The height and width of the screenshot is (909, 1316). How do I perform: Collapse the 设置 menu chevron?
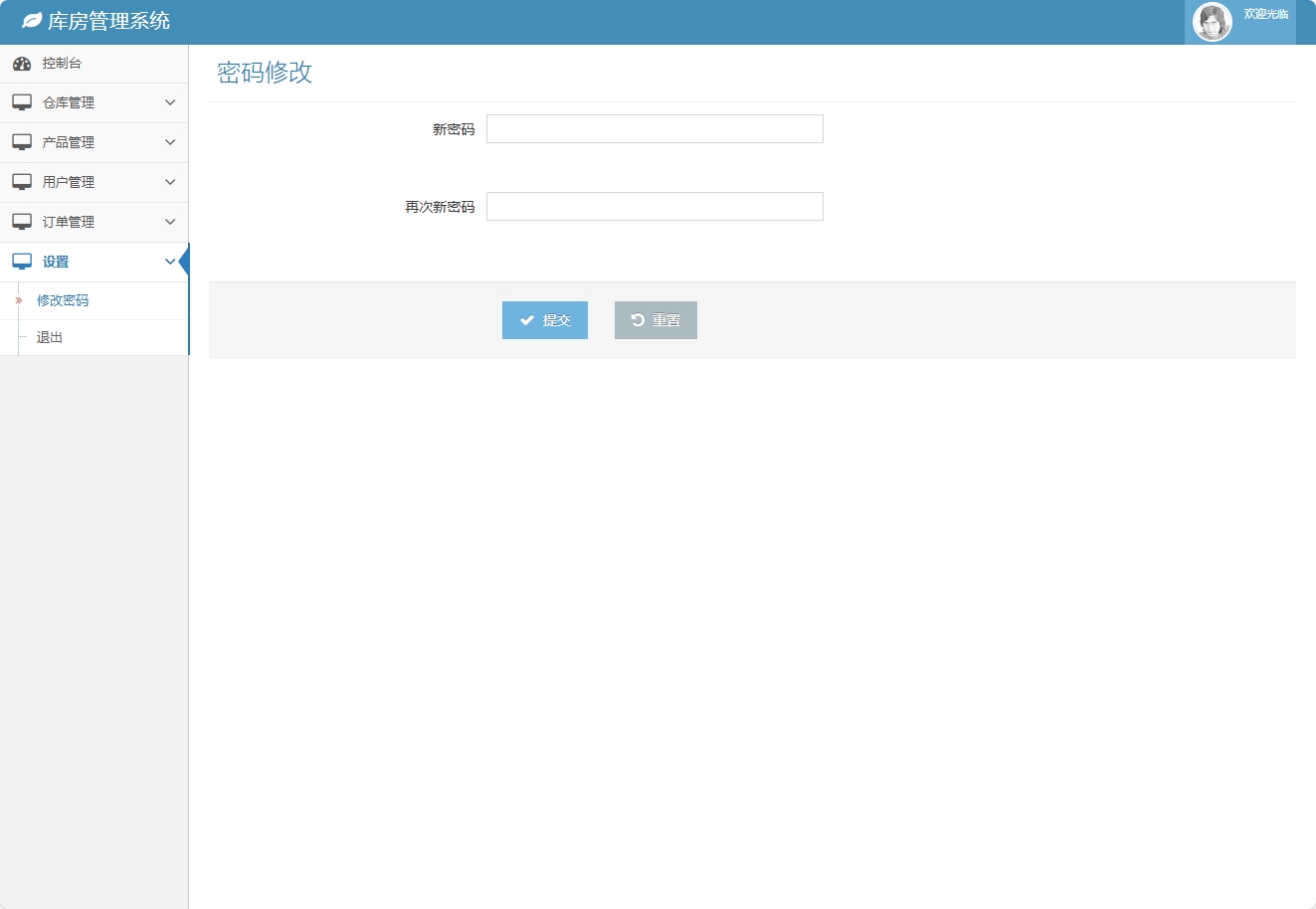pyautogui.click(x=169, y=261)
